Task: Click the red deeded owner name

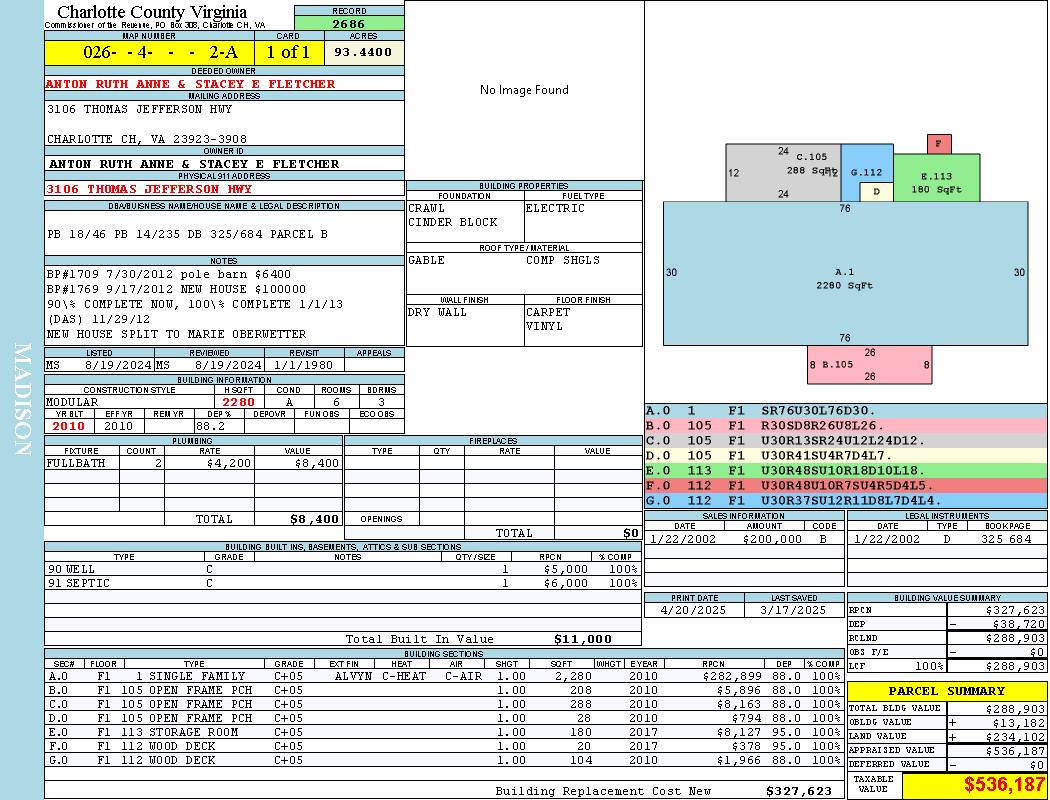Action: click(x=190, y=84)
